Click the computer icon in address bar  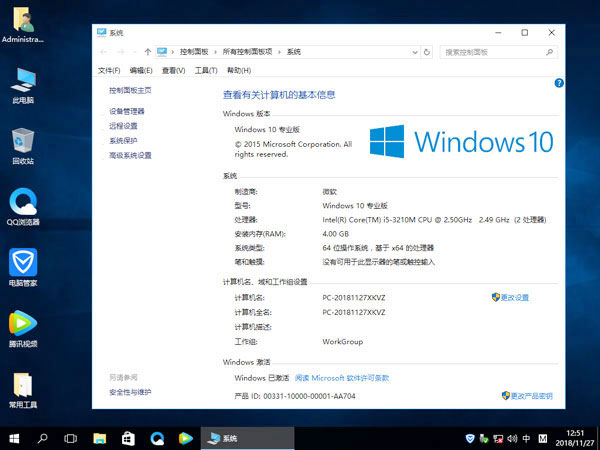pos(162,52)
